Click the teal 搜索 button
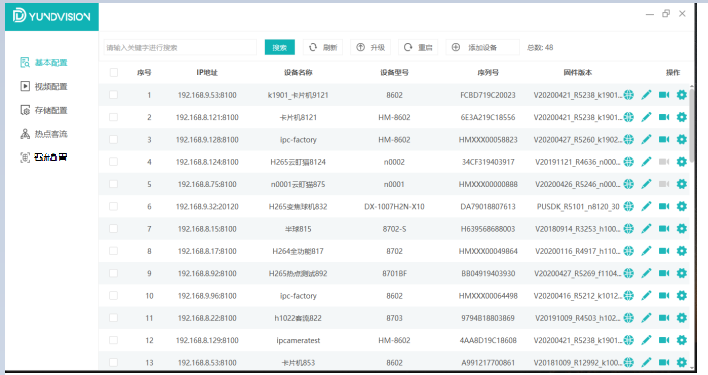The image size is (708, 375). [x=279, y=47]
